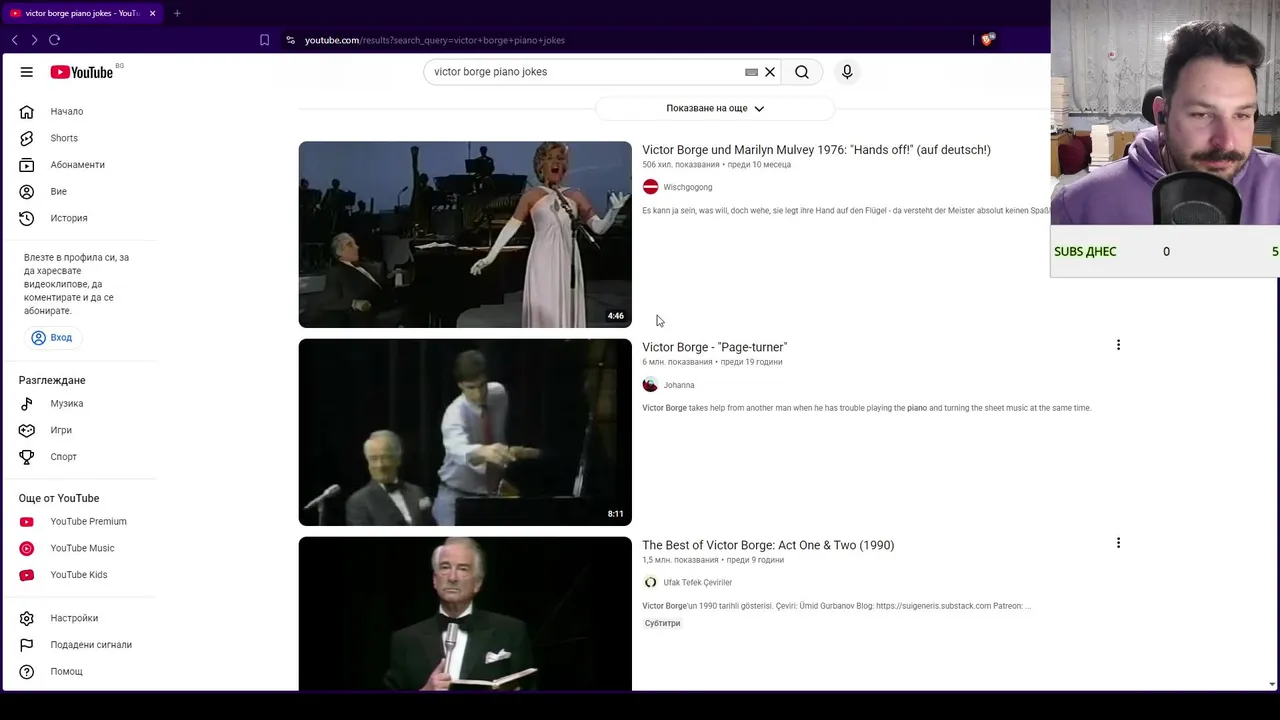Start voice search with microphone icon
Image resolution: width=1280 pixels, height=720 pixels.
click(x=847, y=72)
